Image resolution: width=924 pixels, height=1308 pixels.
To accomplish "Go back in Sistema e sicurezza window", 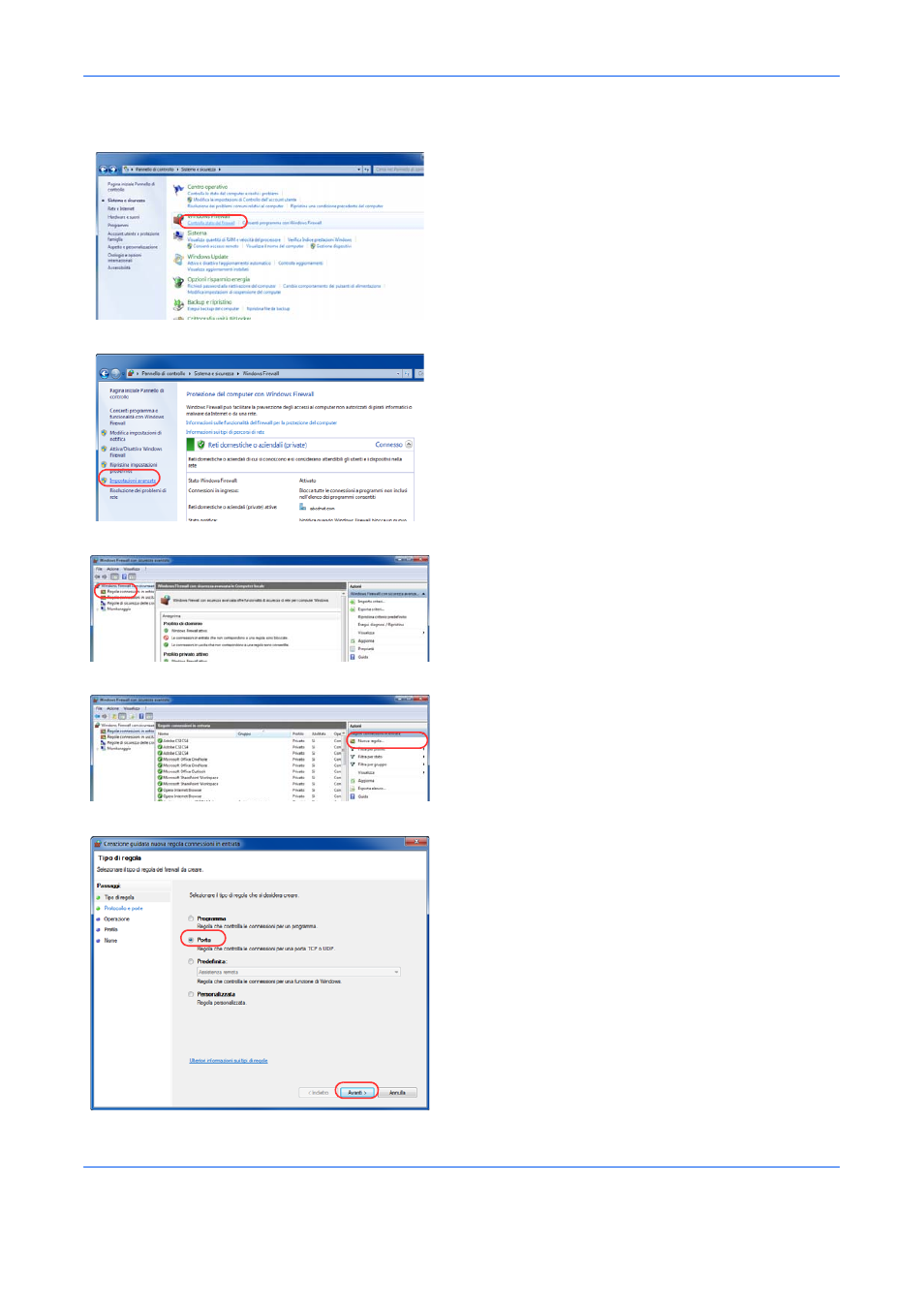I will 104,170.
